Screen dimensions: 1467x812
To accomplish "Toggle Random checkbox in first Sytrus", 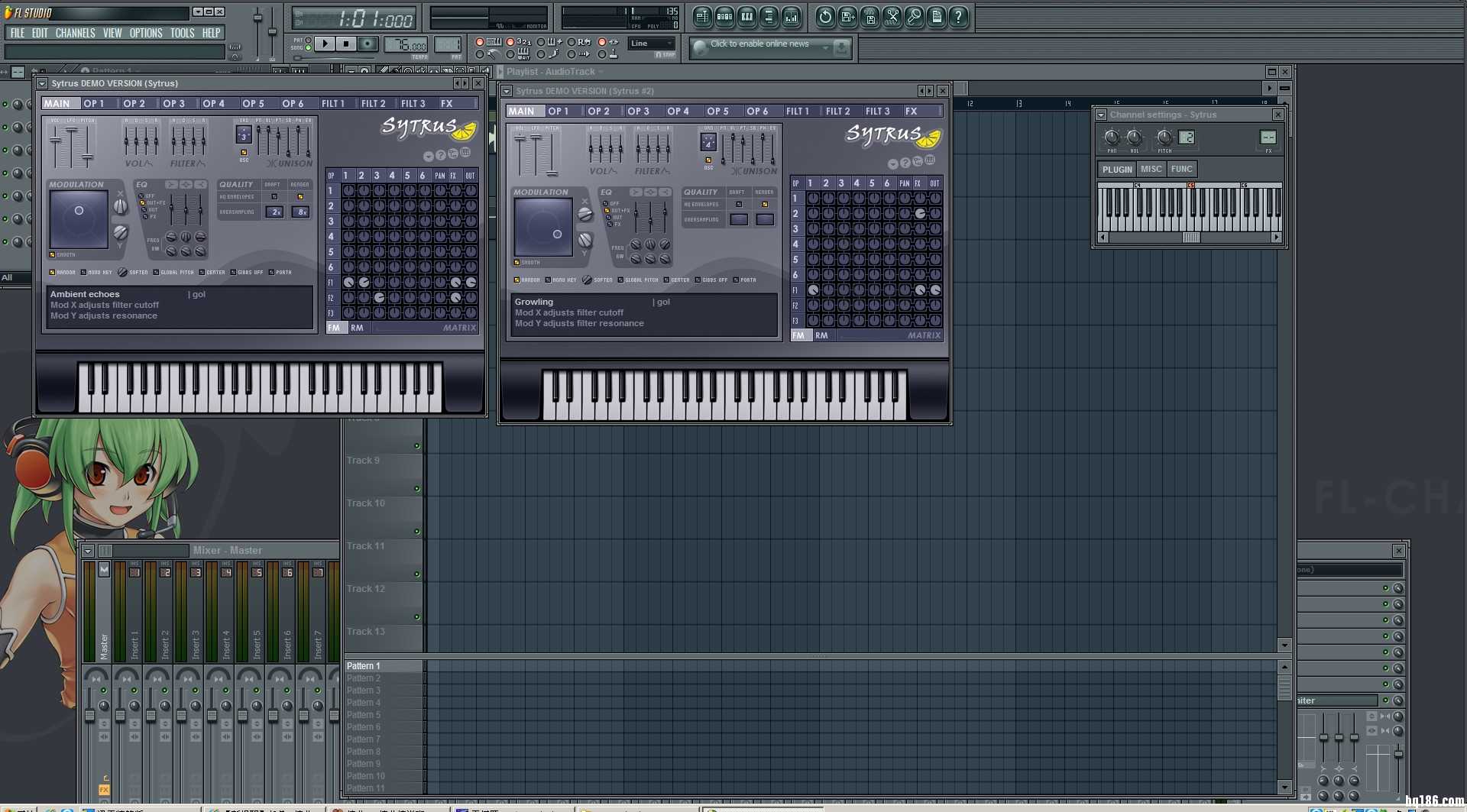I will 53,273.
